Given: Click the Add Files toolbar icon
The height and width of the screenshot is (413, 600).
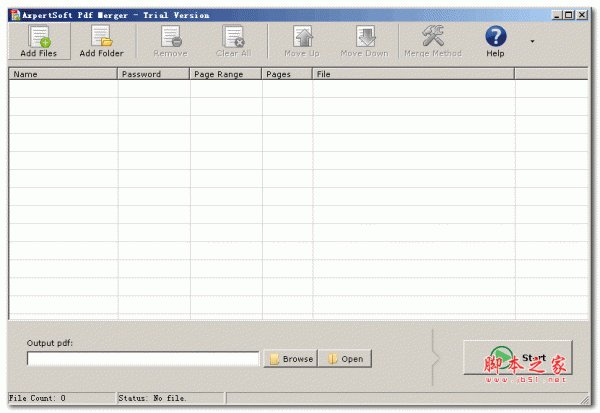Looking at the screenshot, I should (x=39, y=41).
